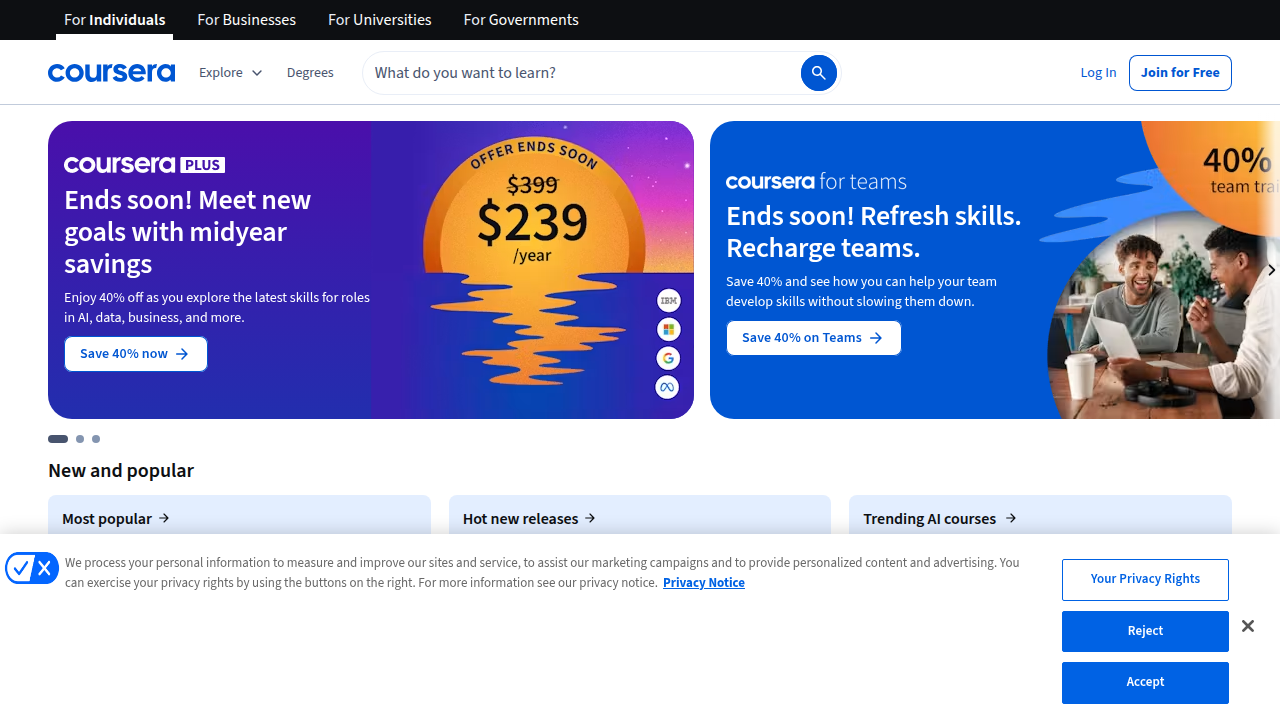Click Your Privacy Rights button
This screenshot has height=720, width=1280.
[1145, 580]
